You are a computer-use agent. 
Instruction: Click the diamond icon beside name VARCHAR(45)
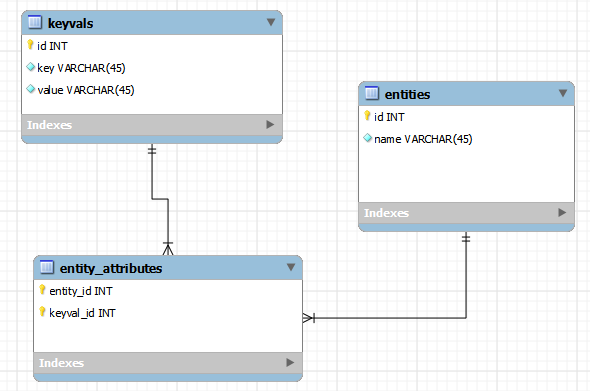[368, 138]
